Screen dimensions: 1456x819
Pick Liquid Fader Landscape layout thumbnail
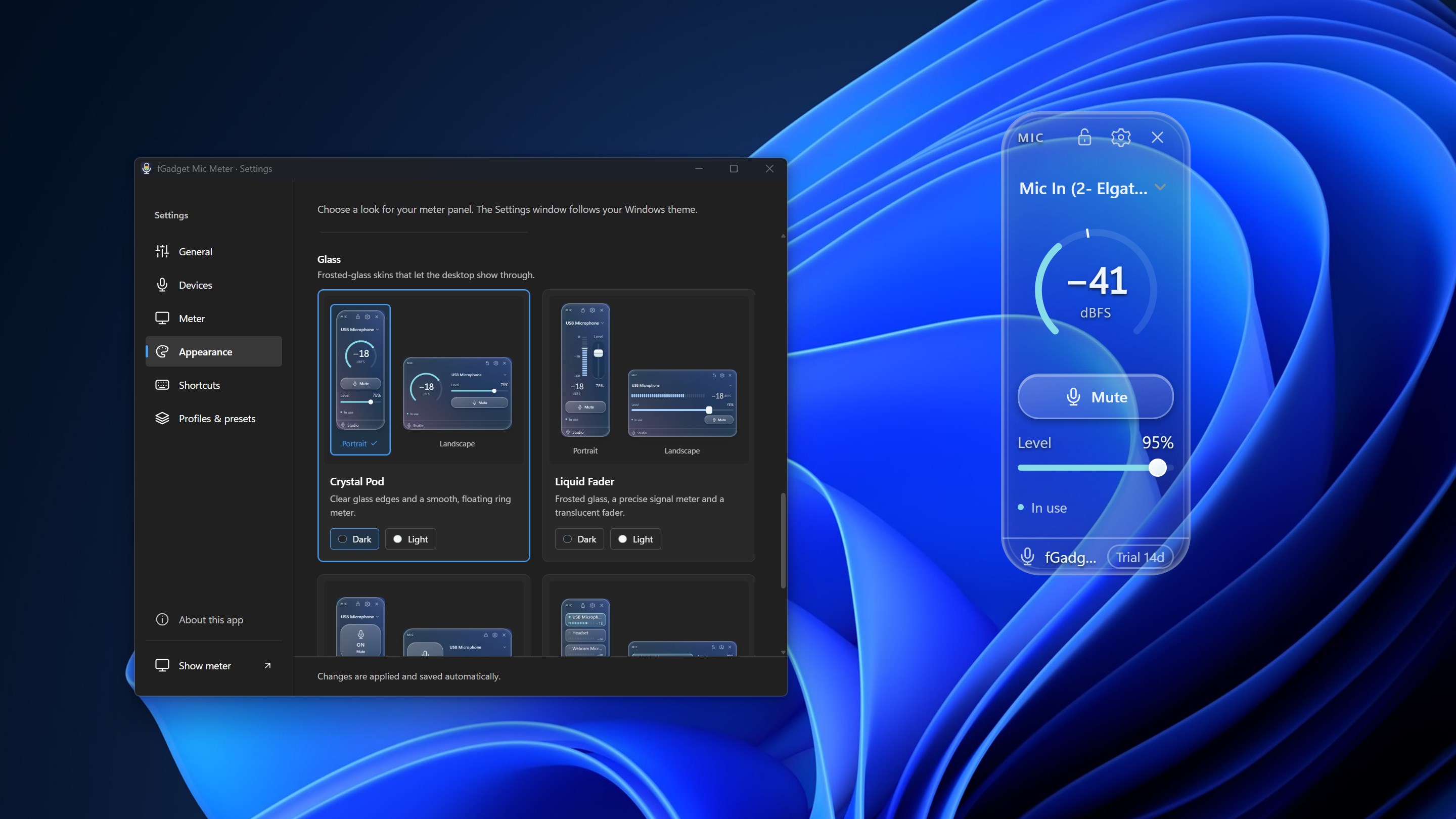682,412
